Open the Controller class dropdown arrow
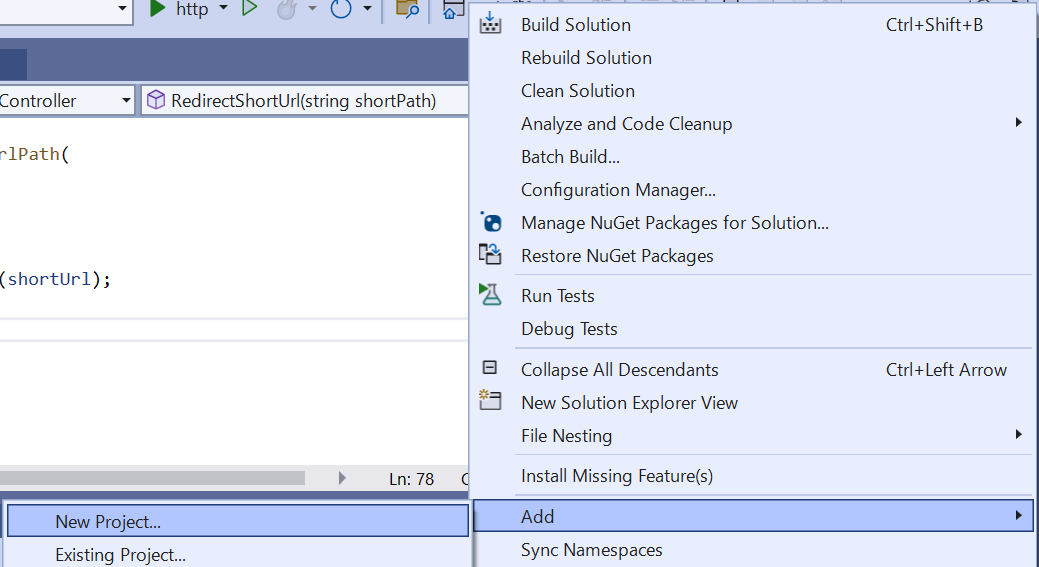1039x567 pixels. (x=126, y=101)
